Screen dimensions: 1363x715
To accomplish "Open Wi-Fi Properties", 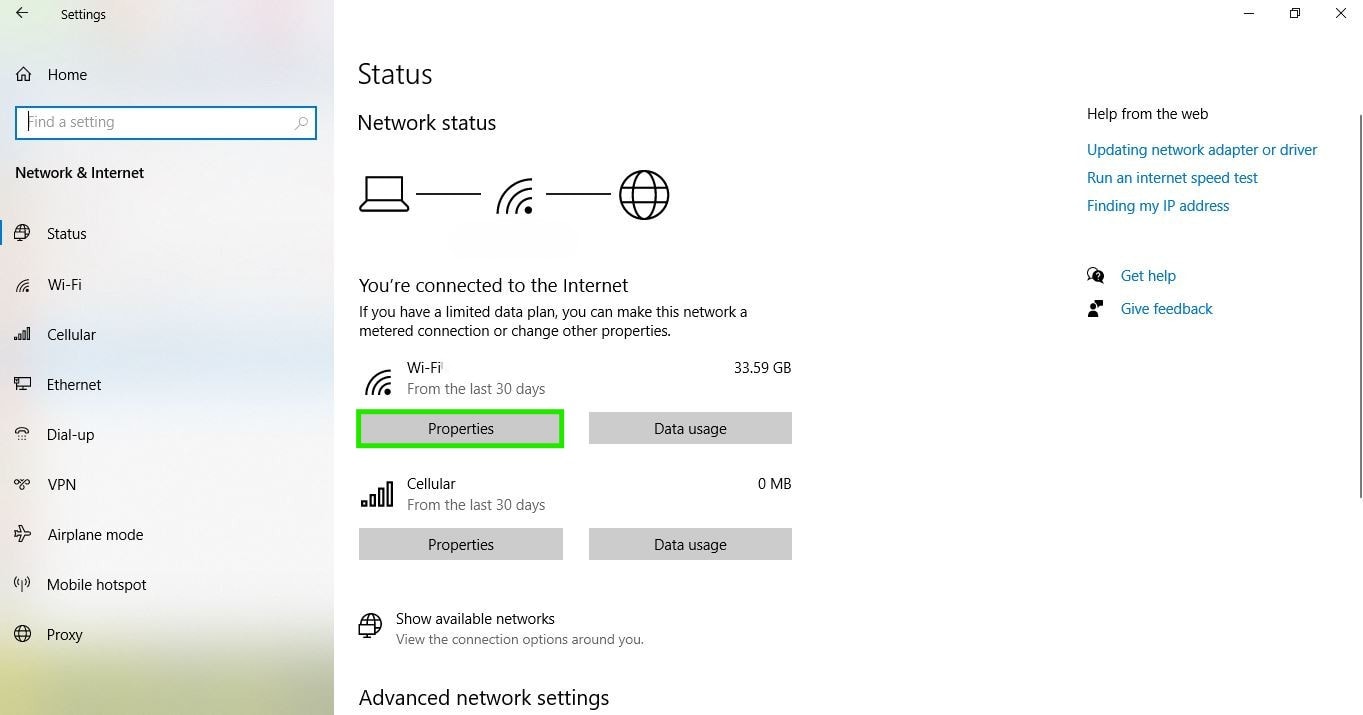I will [x=460, y=428].
